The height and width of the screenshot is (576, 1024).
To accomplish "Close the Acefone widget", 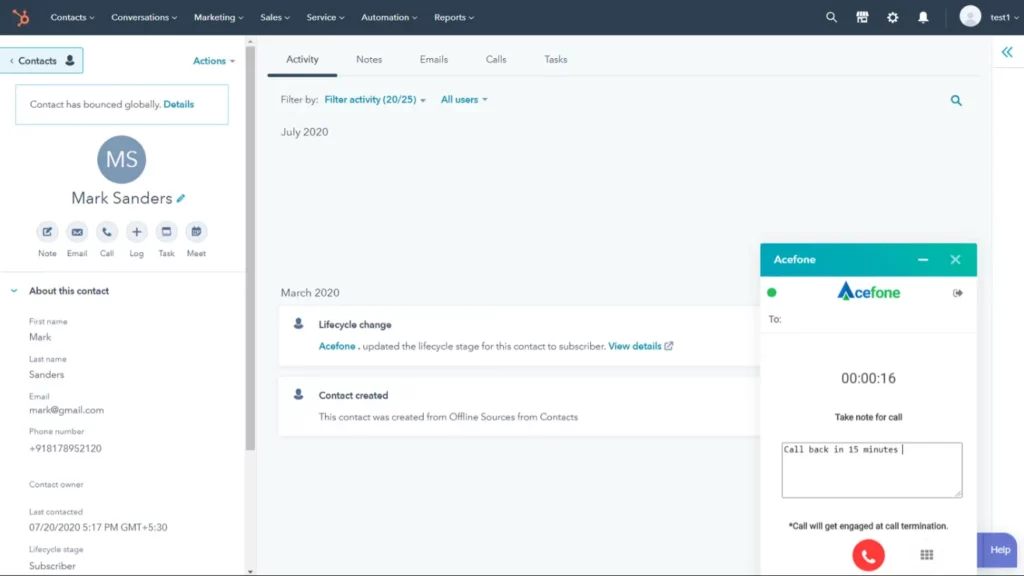I will (955, 260).
